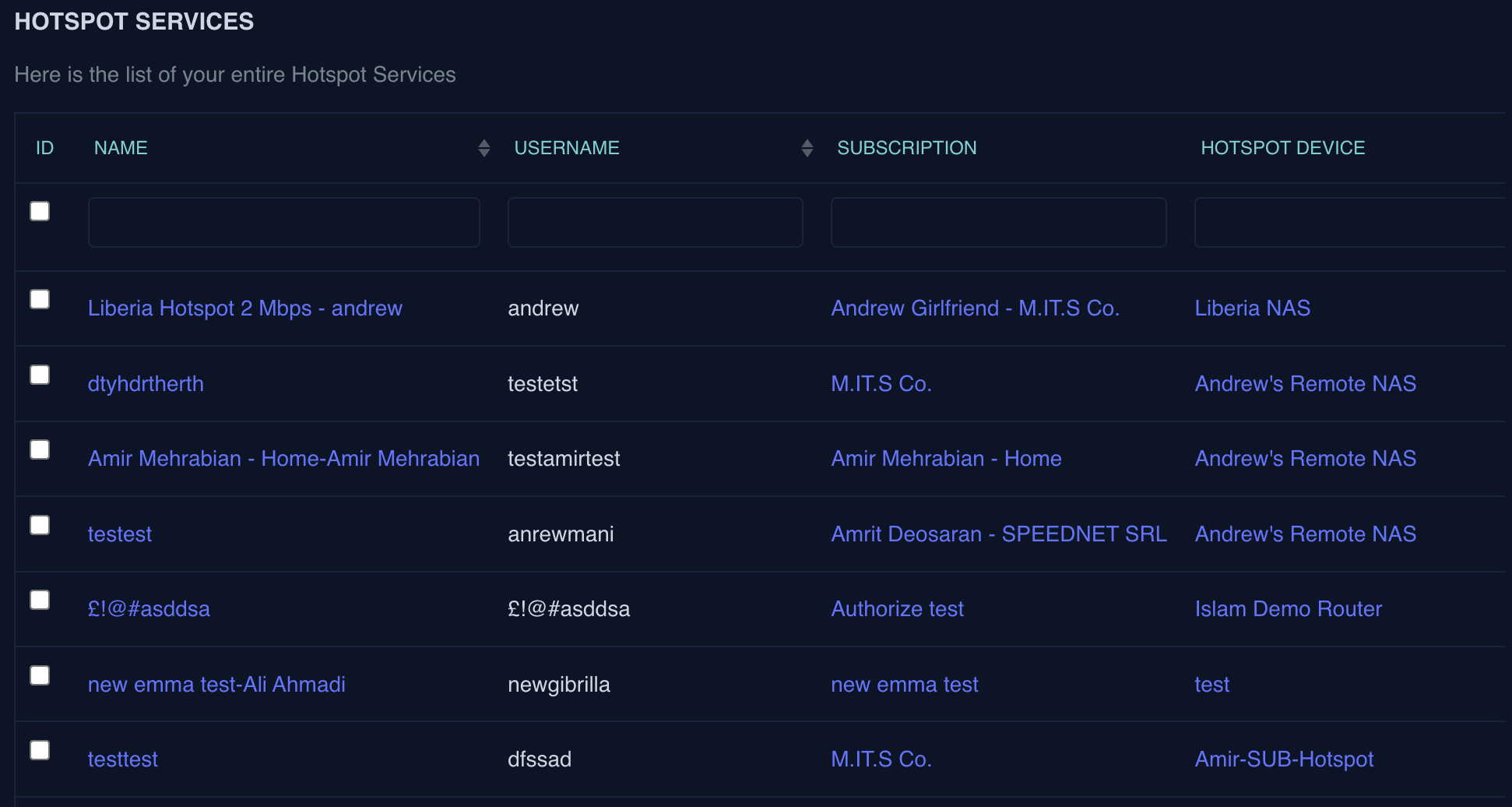The height and width of the screenshot is (807, 1512).
Task: Open the Amir-SUB-Hotspot device
Action: point(1285,759)
